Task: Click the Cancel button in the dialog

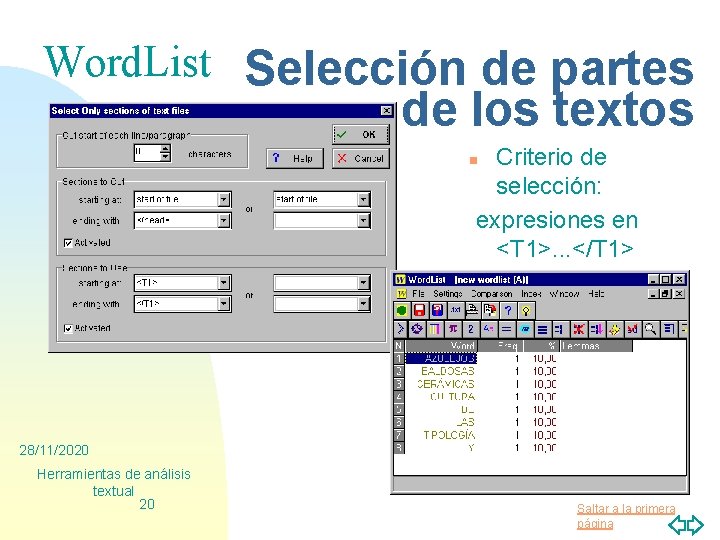Action: pyautogui.click(x=361, y=158)
